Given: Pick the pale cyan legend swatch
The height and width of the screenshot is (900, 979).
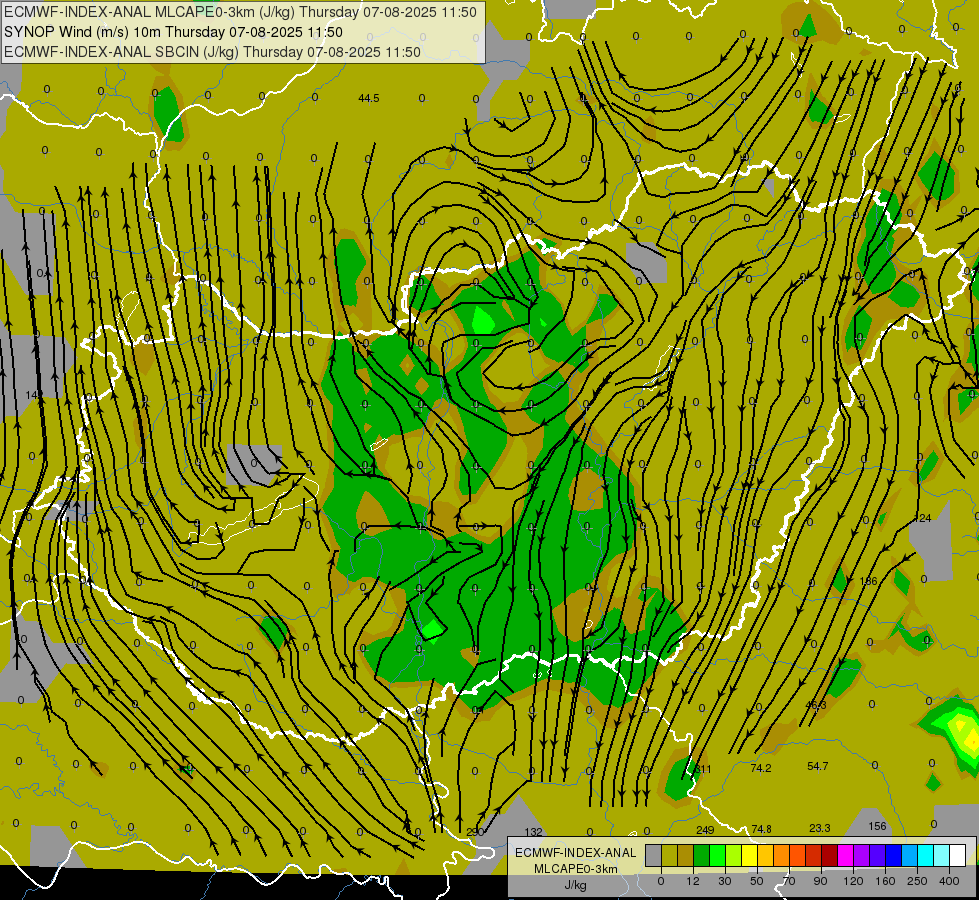Looking at the screenshot, I should (x=942, y=855).
